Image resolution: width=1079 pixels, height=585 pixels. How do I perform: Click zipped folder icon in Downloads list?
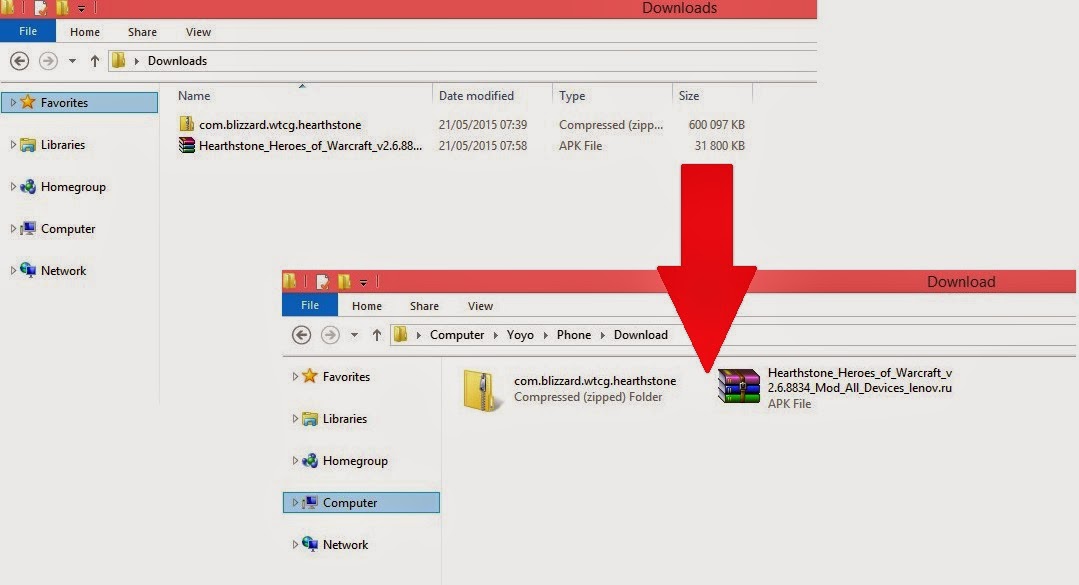[x=186, y=124]
